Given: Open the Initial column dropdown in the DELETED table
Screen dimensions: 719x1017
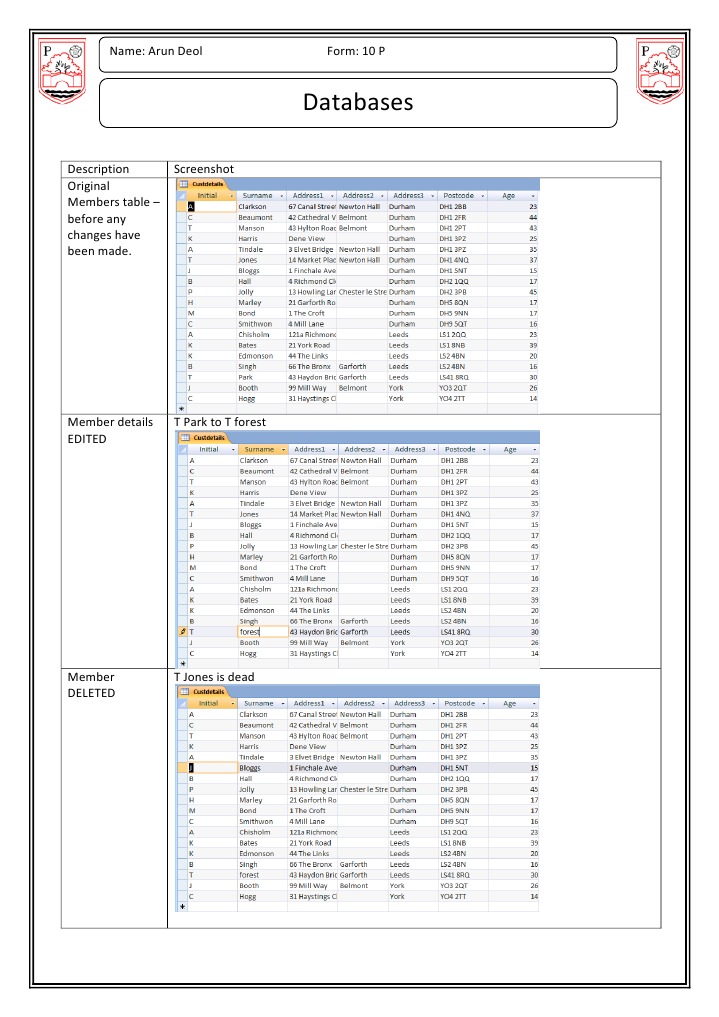Looking at the screenshot, I should [x=233, y=704].
